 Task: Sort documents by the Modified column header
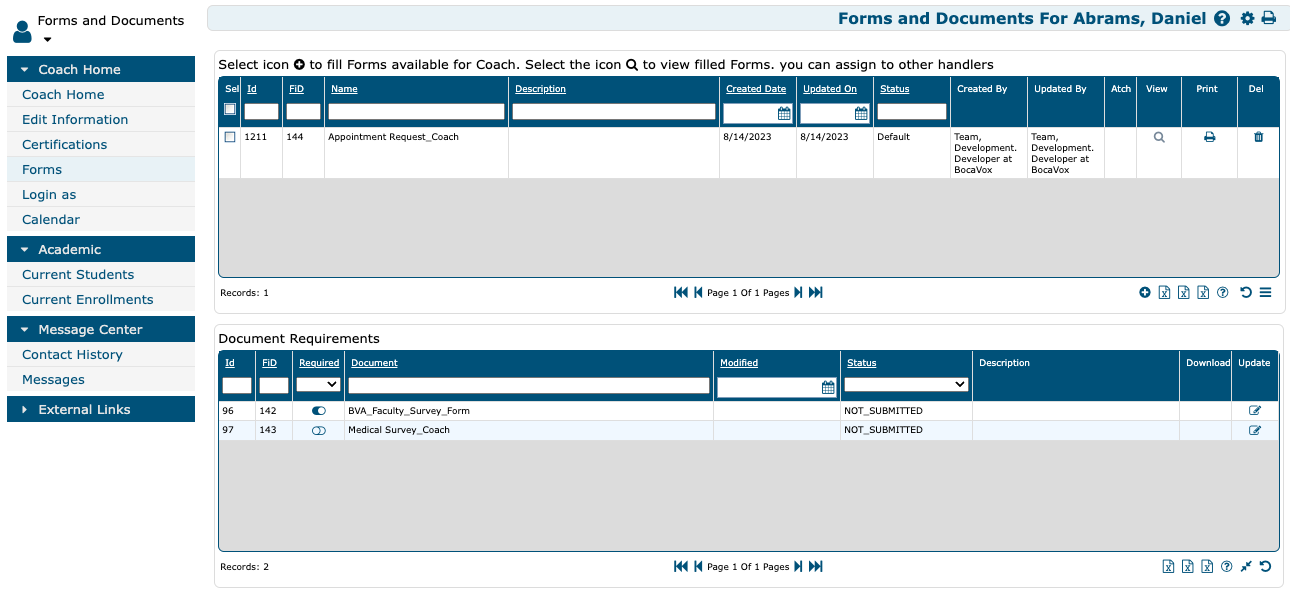pos(739,363)
